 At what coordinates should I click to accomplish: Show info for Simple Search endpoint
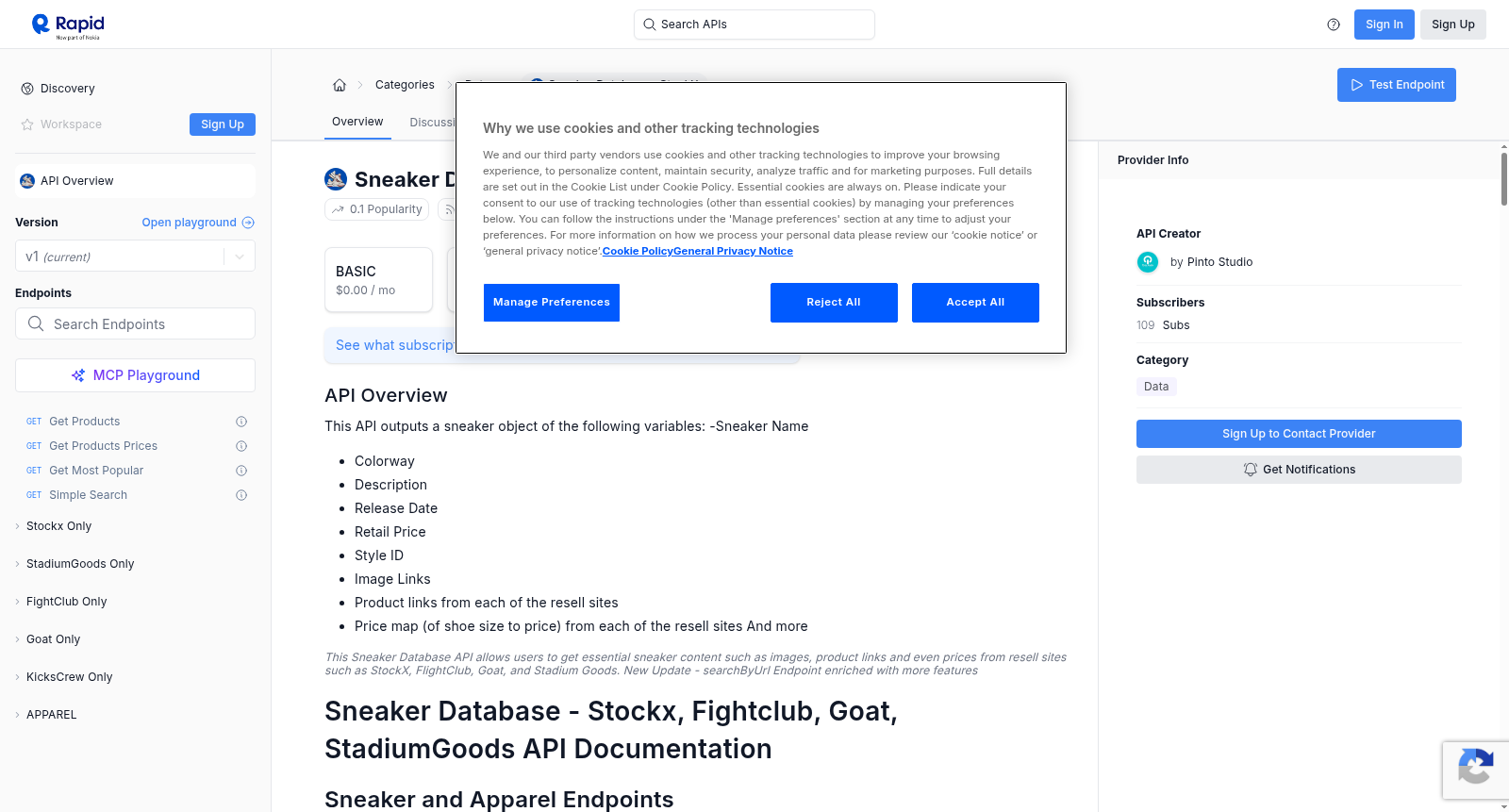[x=241, y=495]
